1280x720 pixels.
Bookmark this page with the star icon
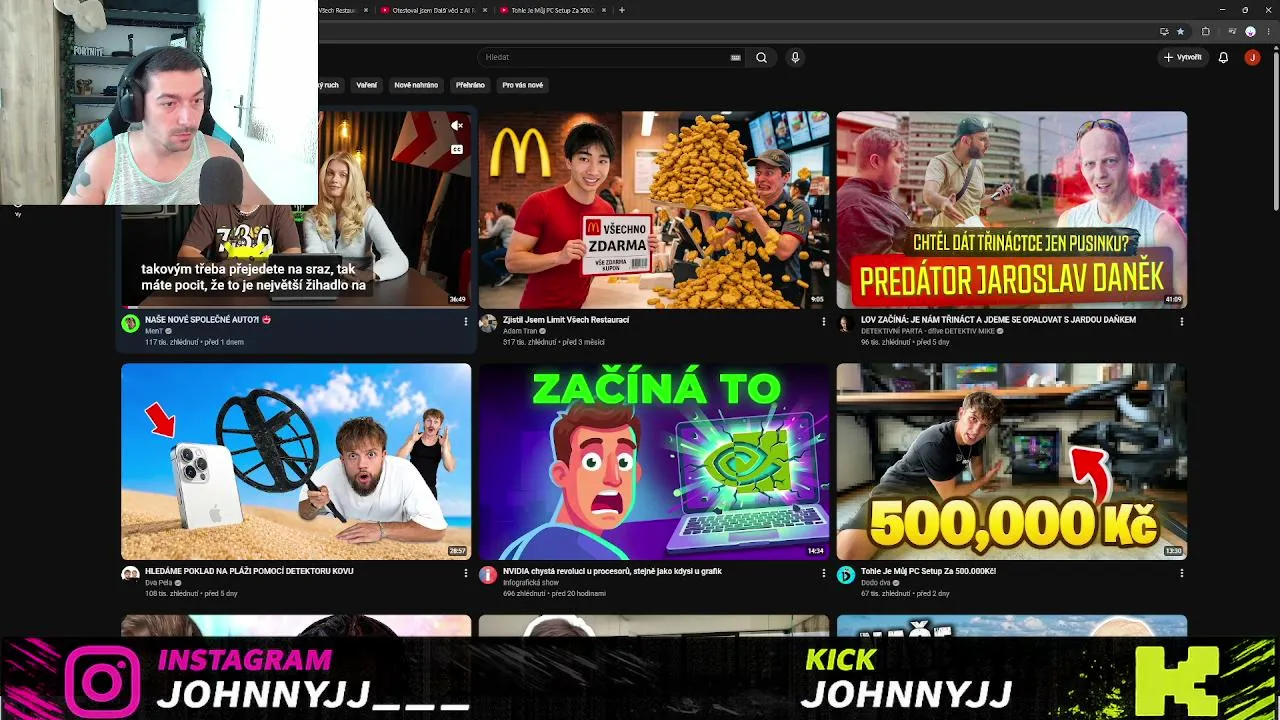click(1180, 31)
